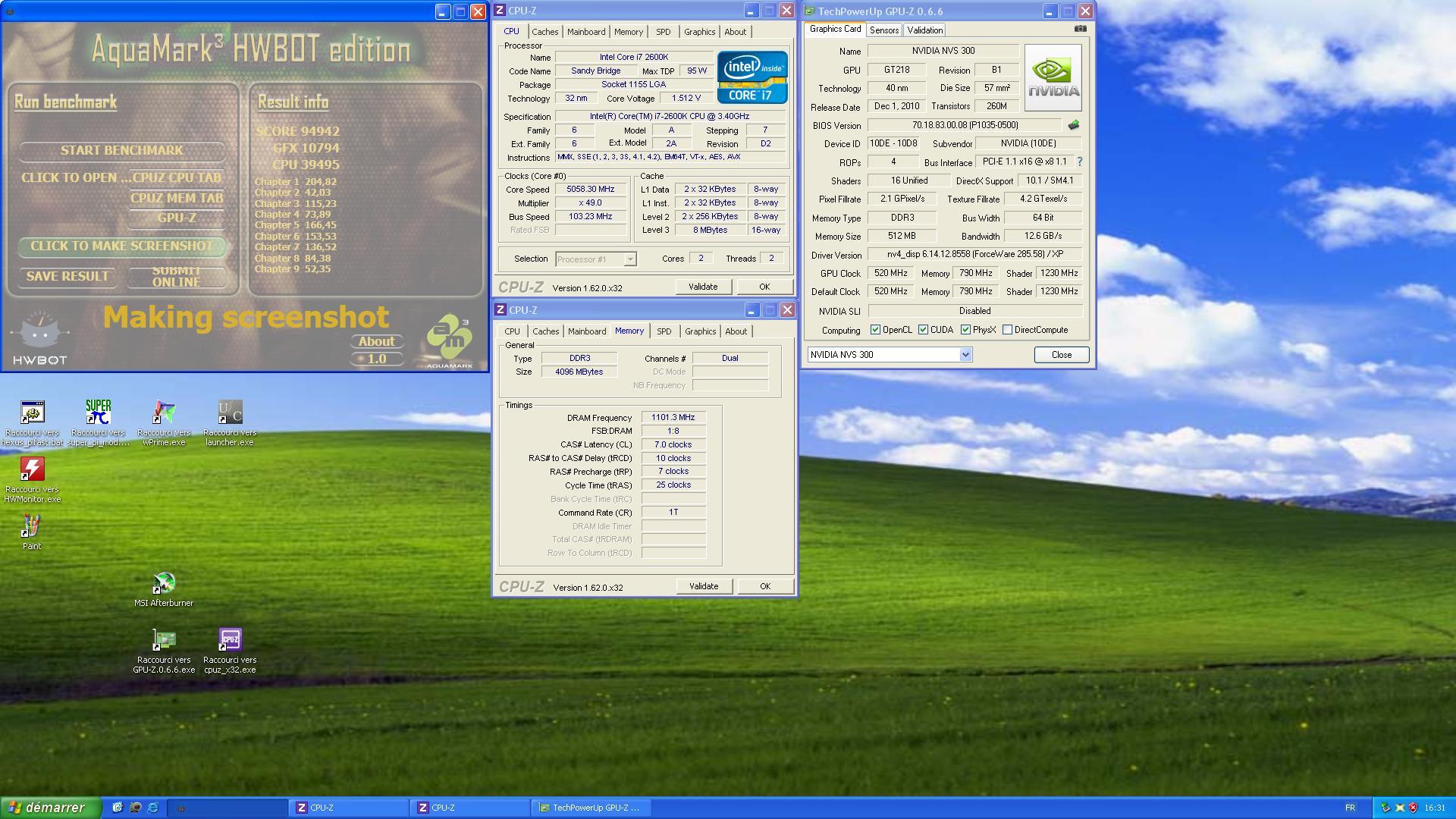This screenshot has height=819, width=1456.
Task: Open About tab in upper CPU-Z
Action: [x=735, y=32]
